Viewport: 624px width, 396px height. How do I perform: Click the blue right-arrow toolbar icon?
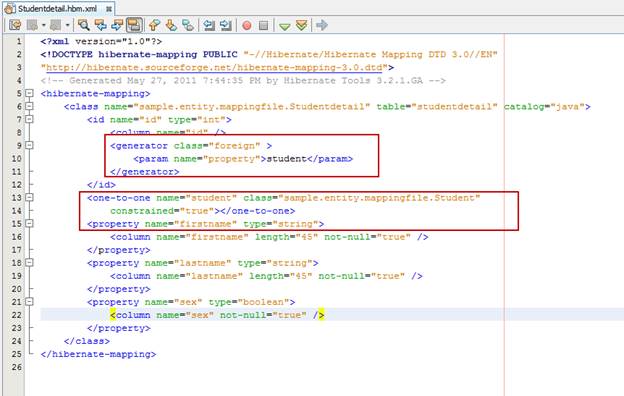[x=322, y=25]
